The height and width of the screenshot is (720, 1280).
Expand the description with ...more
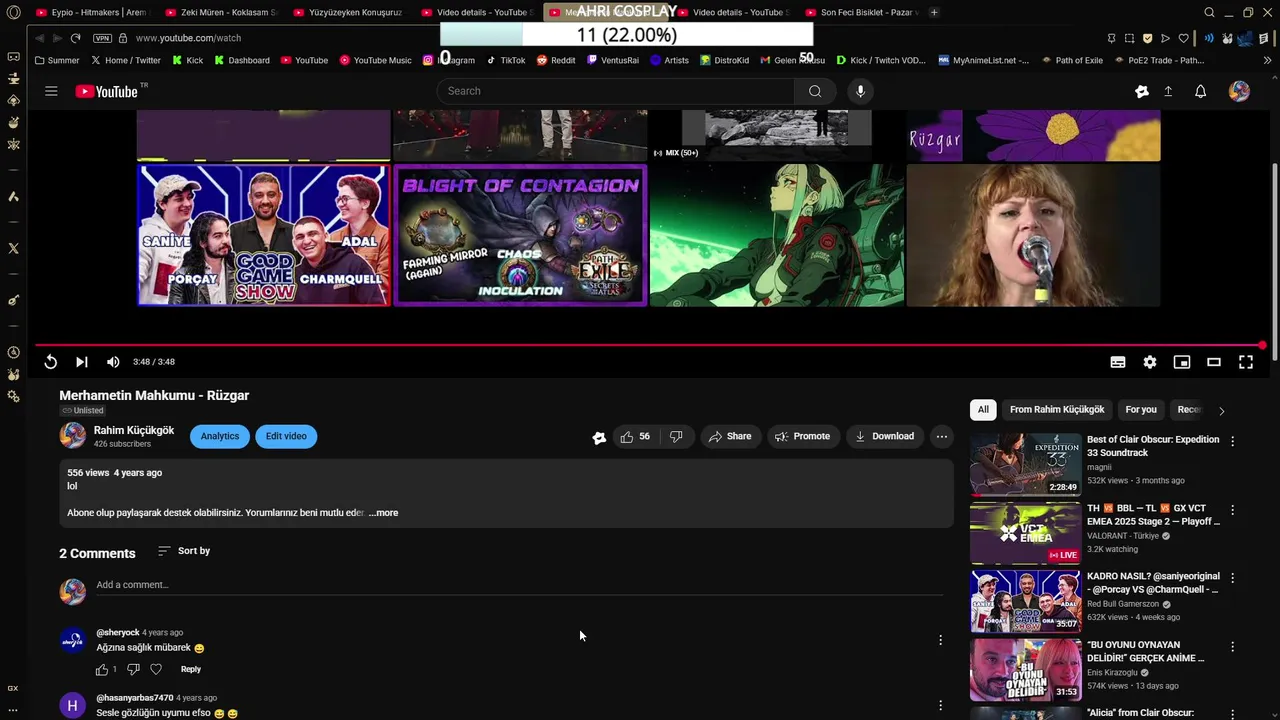(x=383, y=513)
